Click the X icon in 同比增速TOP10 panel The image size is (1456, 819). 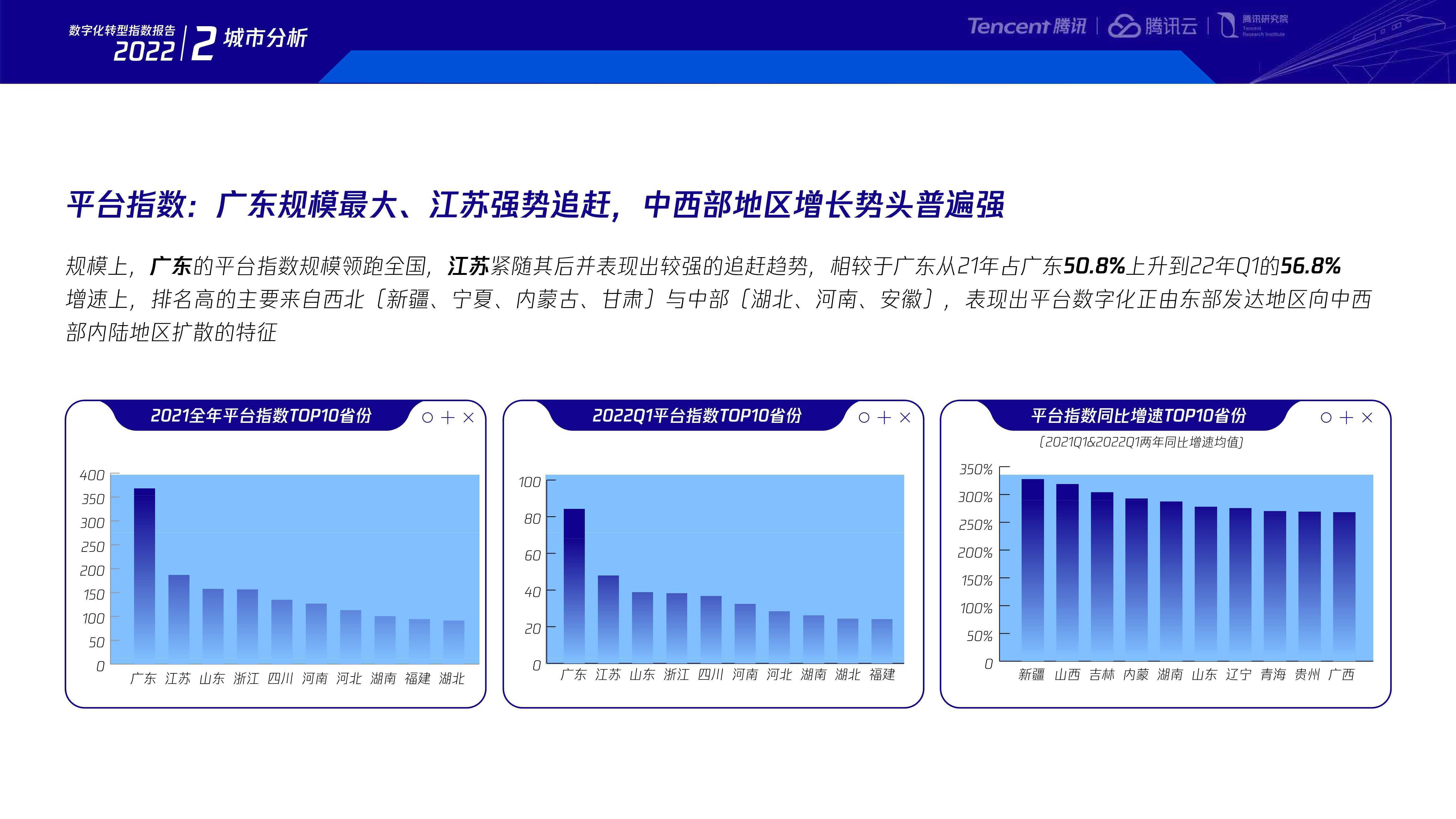pyautogui.click(x=1367, y=417)
